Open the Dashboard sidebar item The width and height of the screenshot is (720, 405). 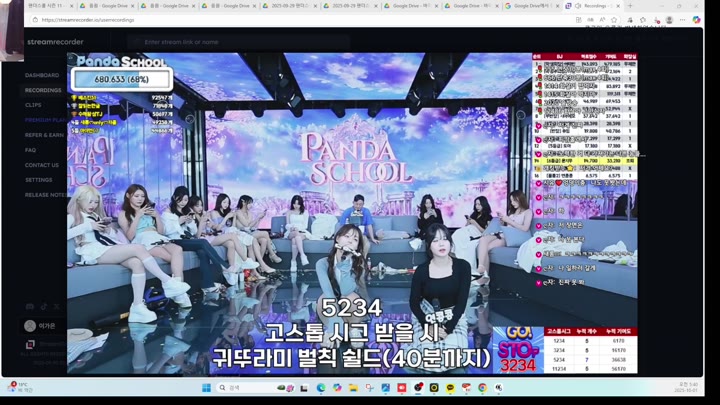click(42, 75)
